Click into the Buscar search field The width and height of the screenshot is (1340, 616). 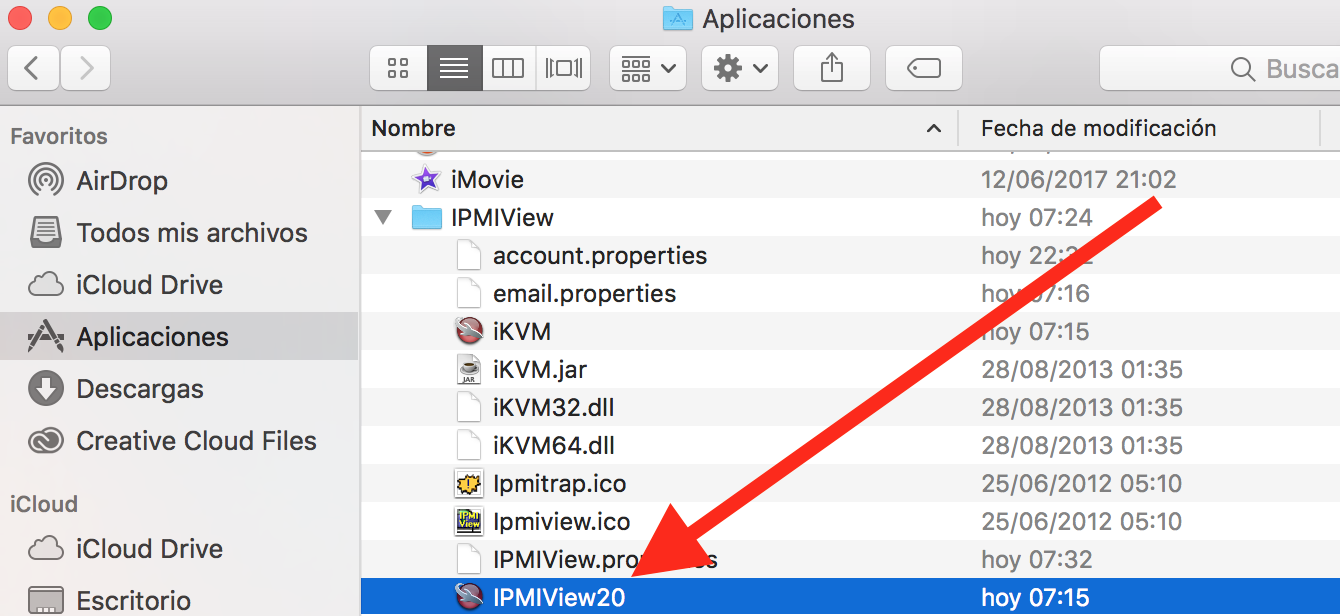(x=1220, y=68)
